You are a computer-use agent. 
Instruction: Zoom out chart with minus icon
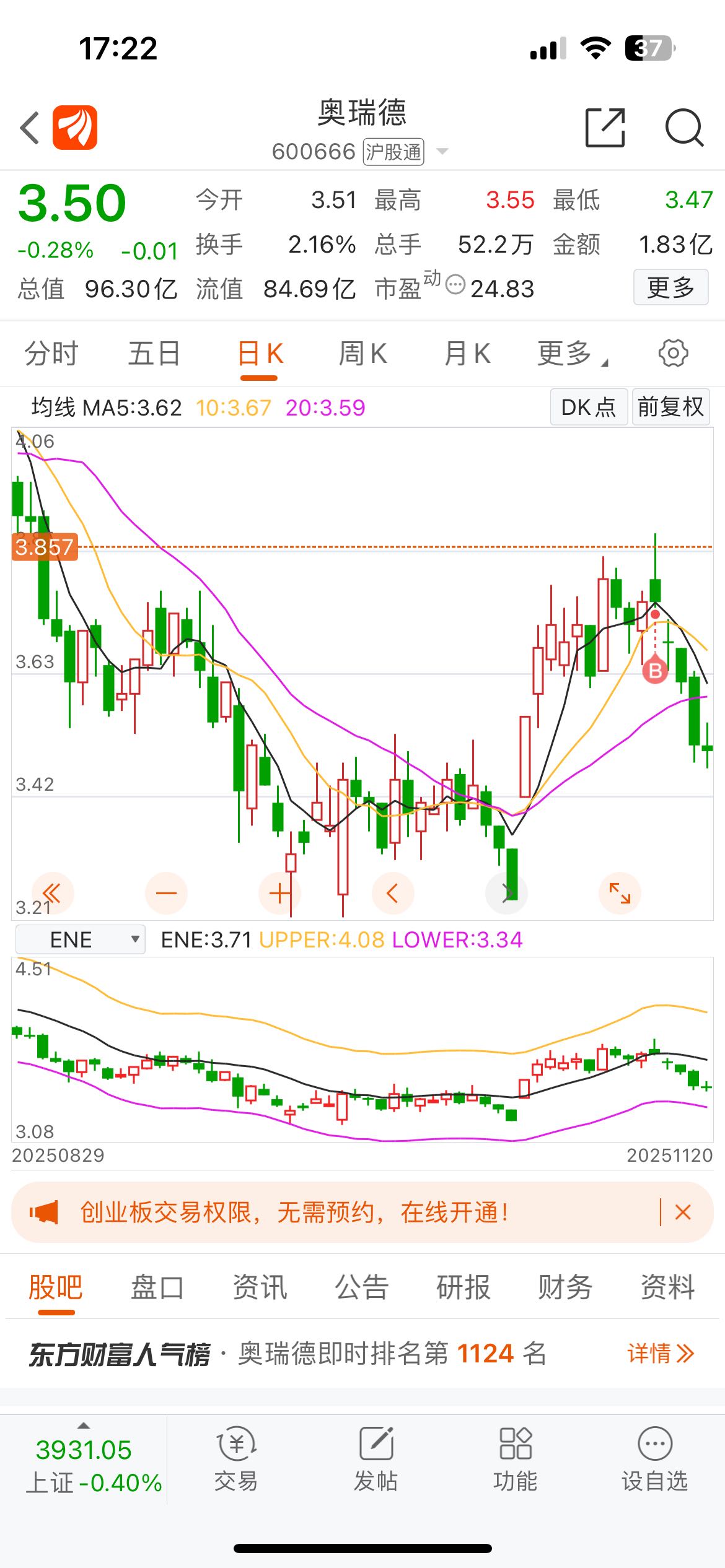[x=166, y=893]
